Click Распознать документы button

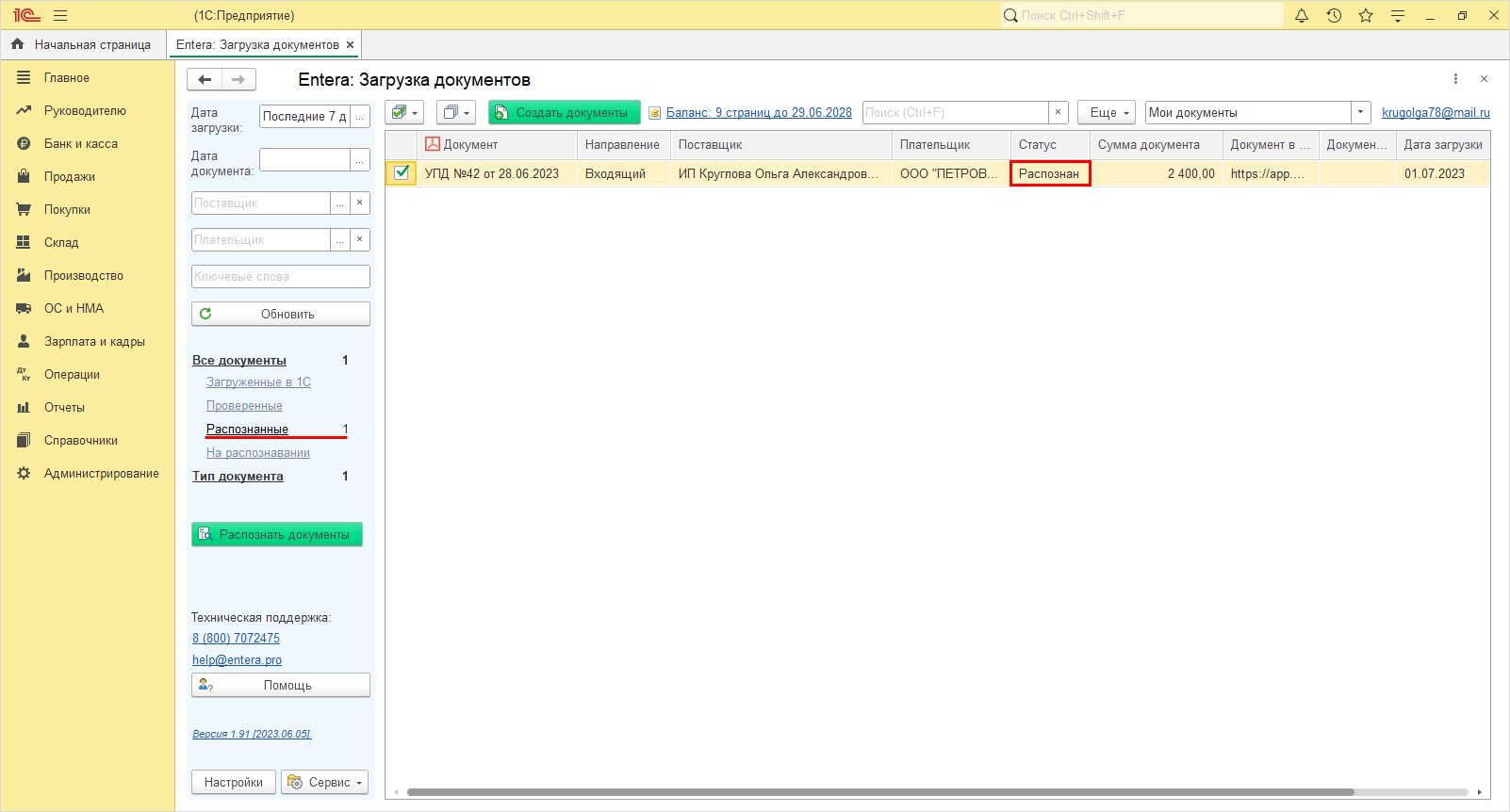(x=277, y=534)
